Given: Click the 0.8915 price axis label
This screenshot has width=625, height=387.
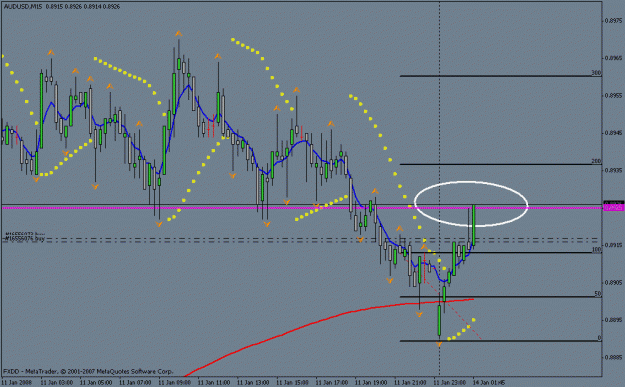Looking at the screenshot, I should click(613, 245).
